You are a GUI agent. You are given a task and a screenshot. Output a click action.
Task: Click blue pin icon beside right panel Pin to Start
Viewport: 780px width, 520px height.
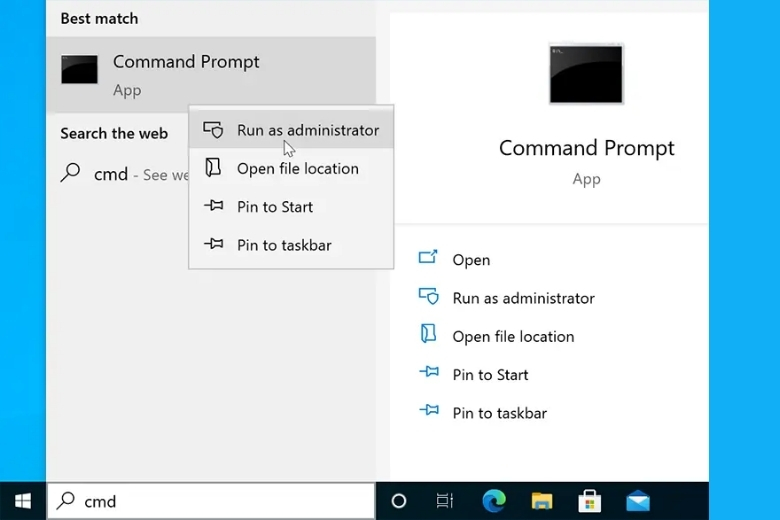(x=429, y=372)
